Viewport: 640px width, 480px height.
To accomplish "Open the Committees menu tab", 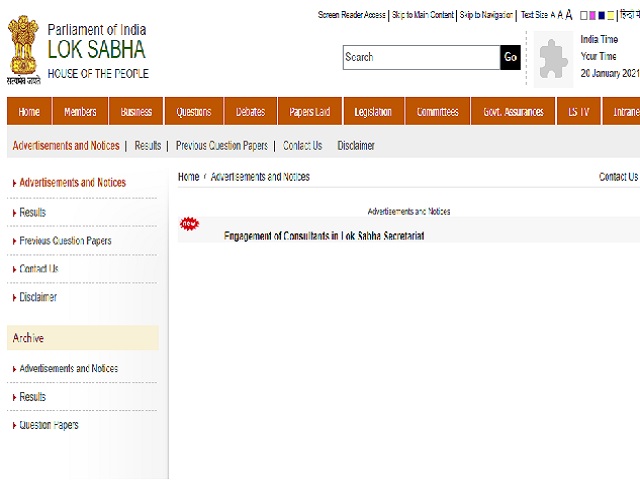I will pyautogui.click(x=438, y=111).
